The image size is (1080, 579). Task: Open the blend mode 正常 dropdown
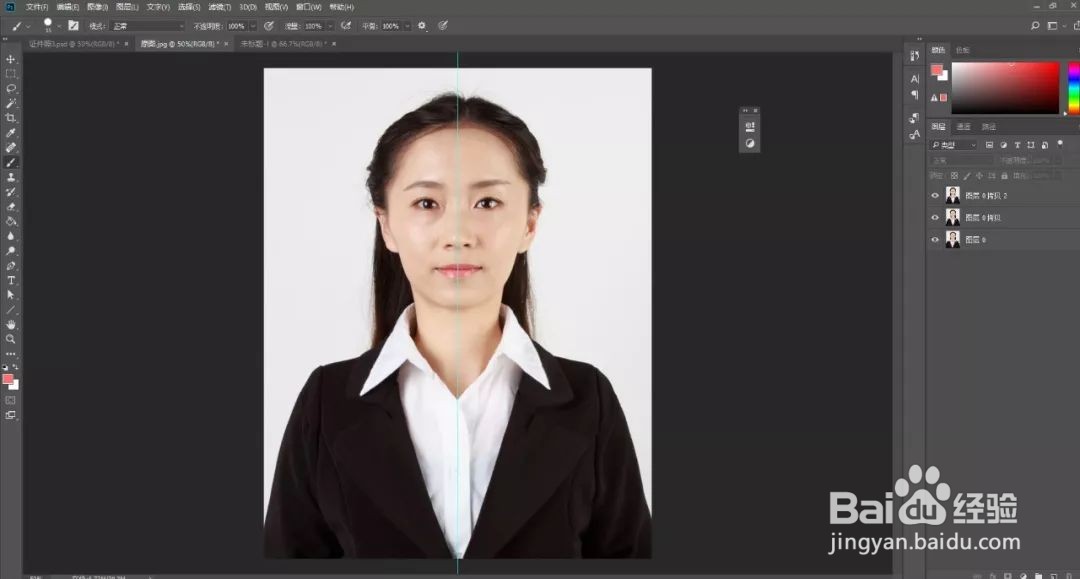tap(148, 25)
